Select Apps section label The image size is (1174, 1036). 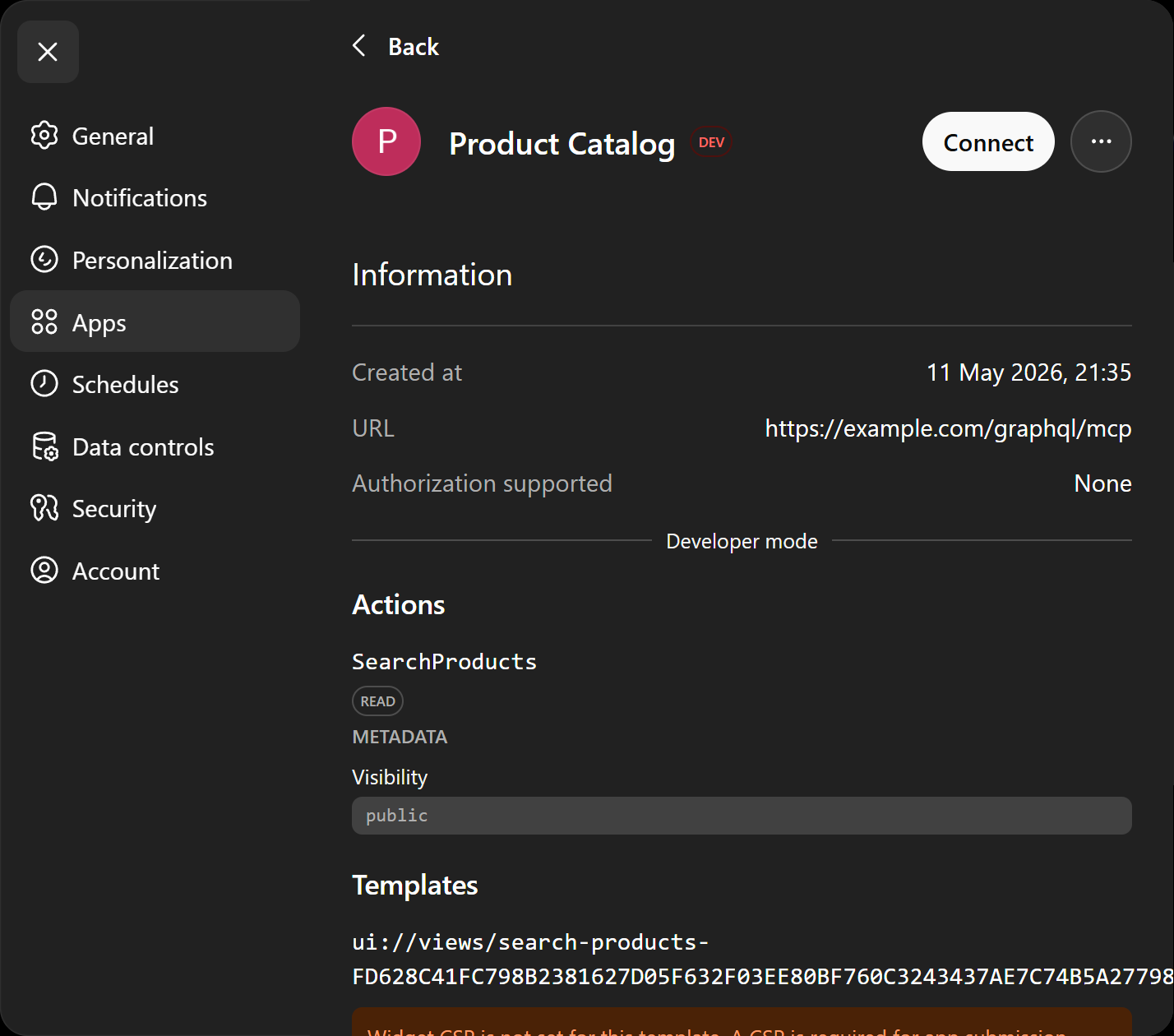point(99,323)
